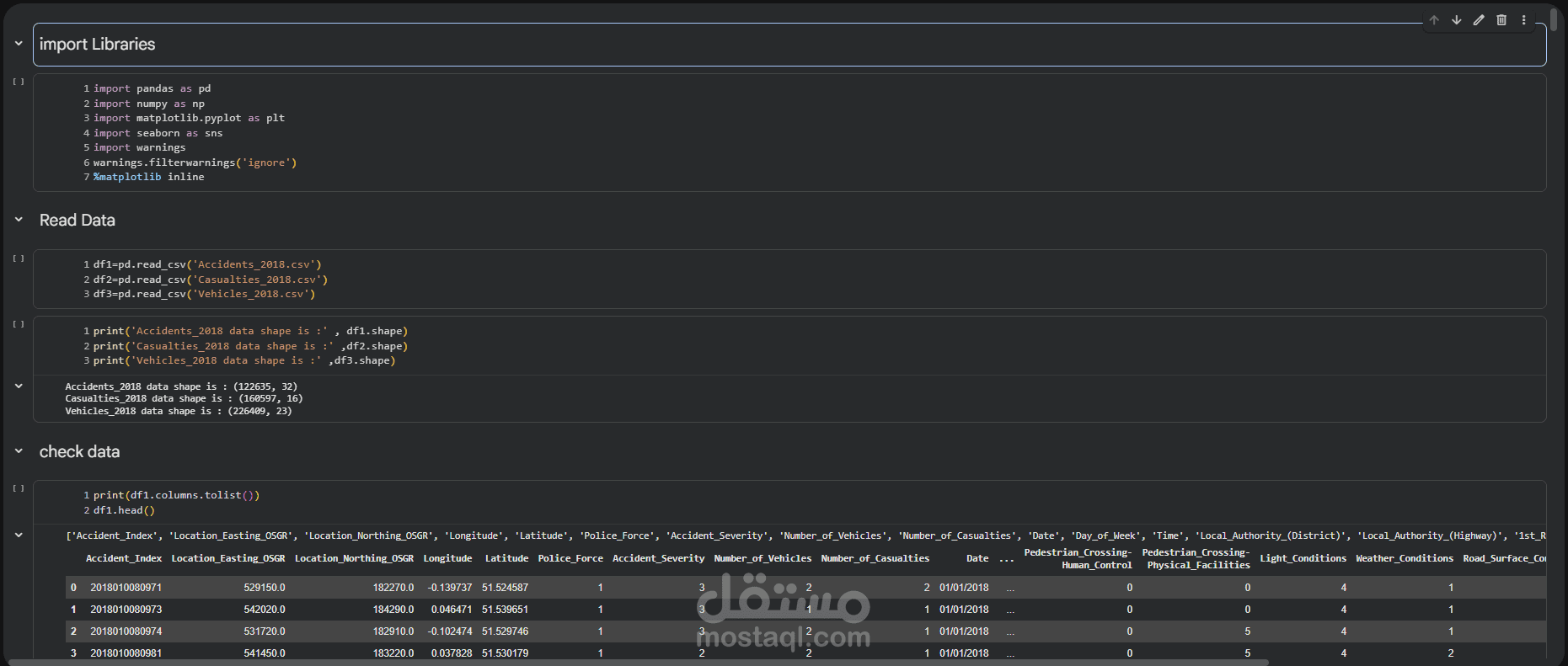Run the print data shape code cell
1568x666 pixels.
click(19, 324)
